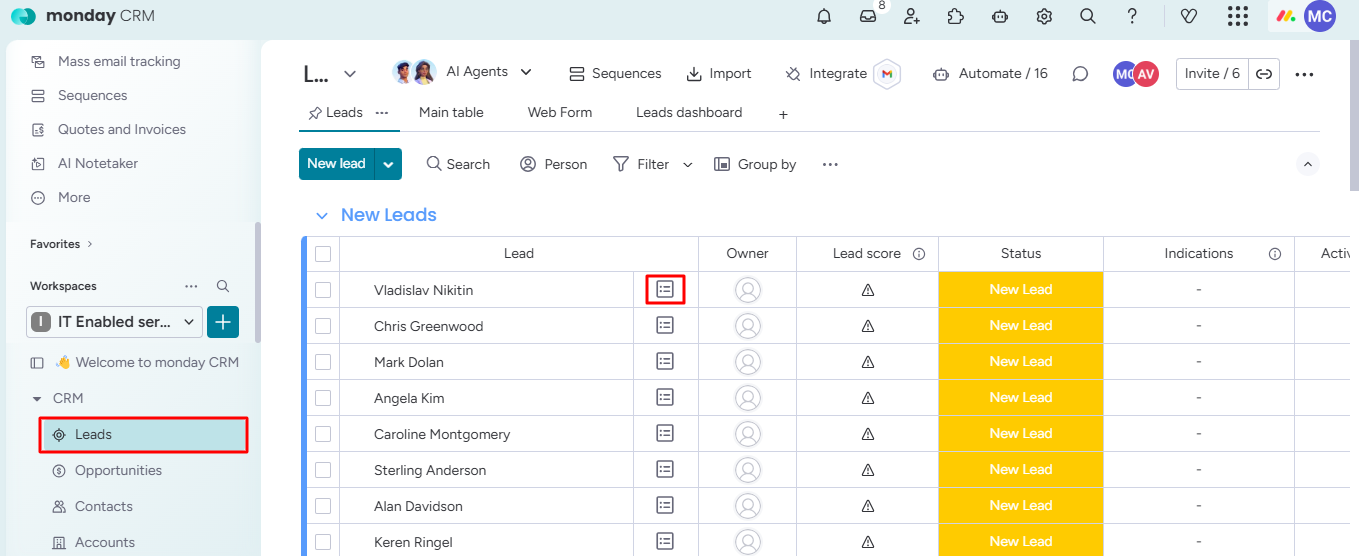1359x556 pixels.
Task: Open Leads tab ellipsis menu
Action: point(381,113)
